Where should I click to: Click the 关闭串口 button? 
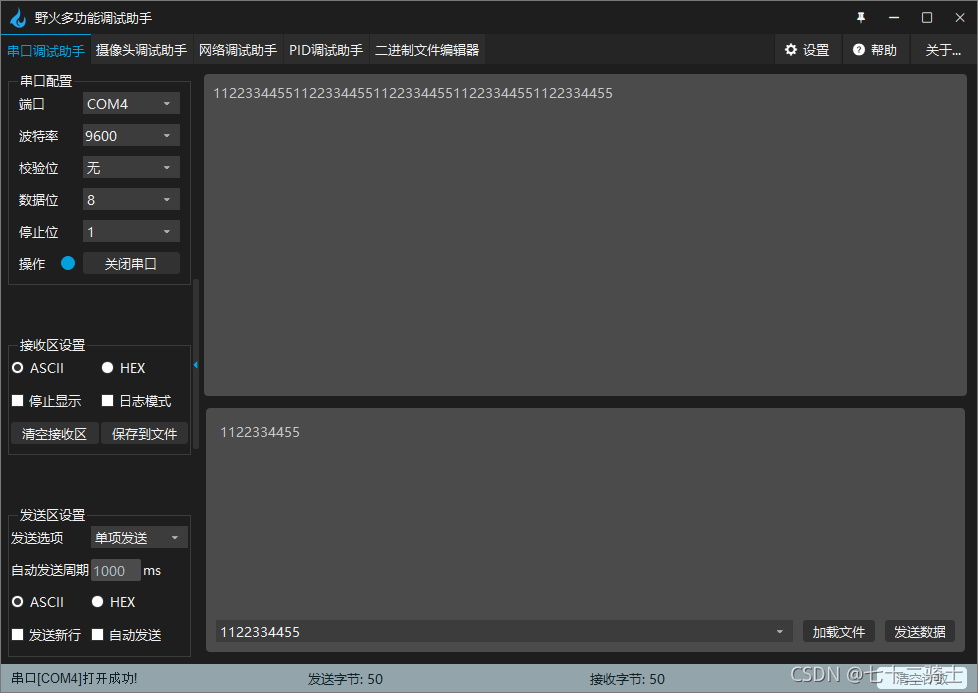(x=131, y=264)
